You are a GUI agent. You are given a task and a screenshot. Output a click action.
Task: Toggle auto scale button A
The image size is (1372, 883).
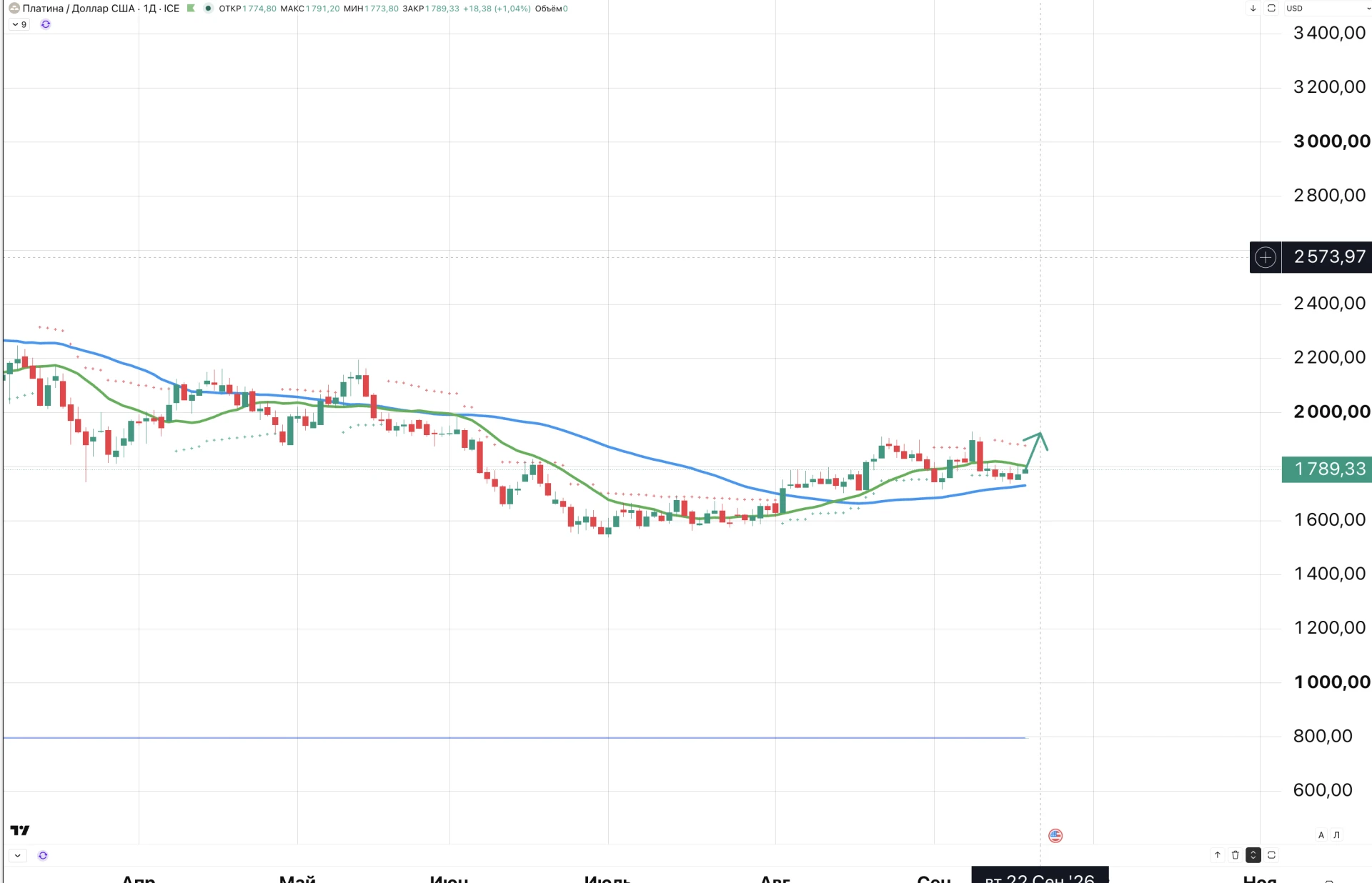point(1321,835)
